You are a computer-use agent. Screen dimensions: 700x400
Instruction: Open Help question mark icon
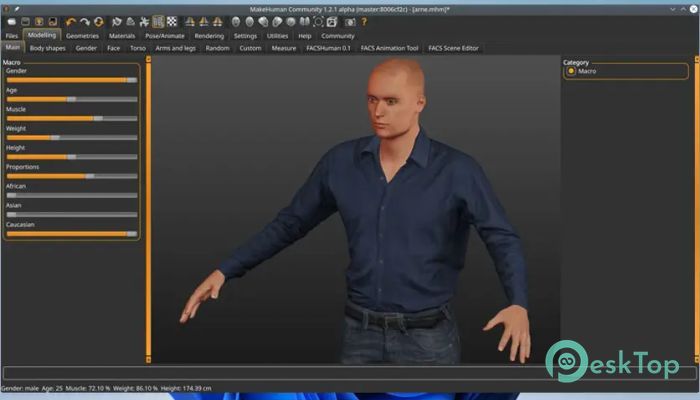point(364,21)
